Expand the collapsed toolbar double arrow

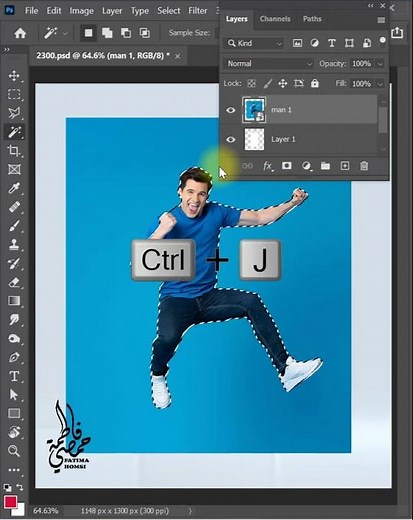7,49
